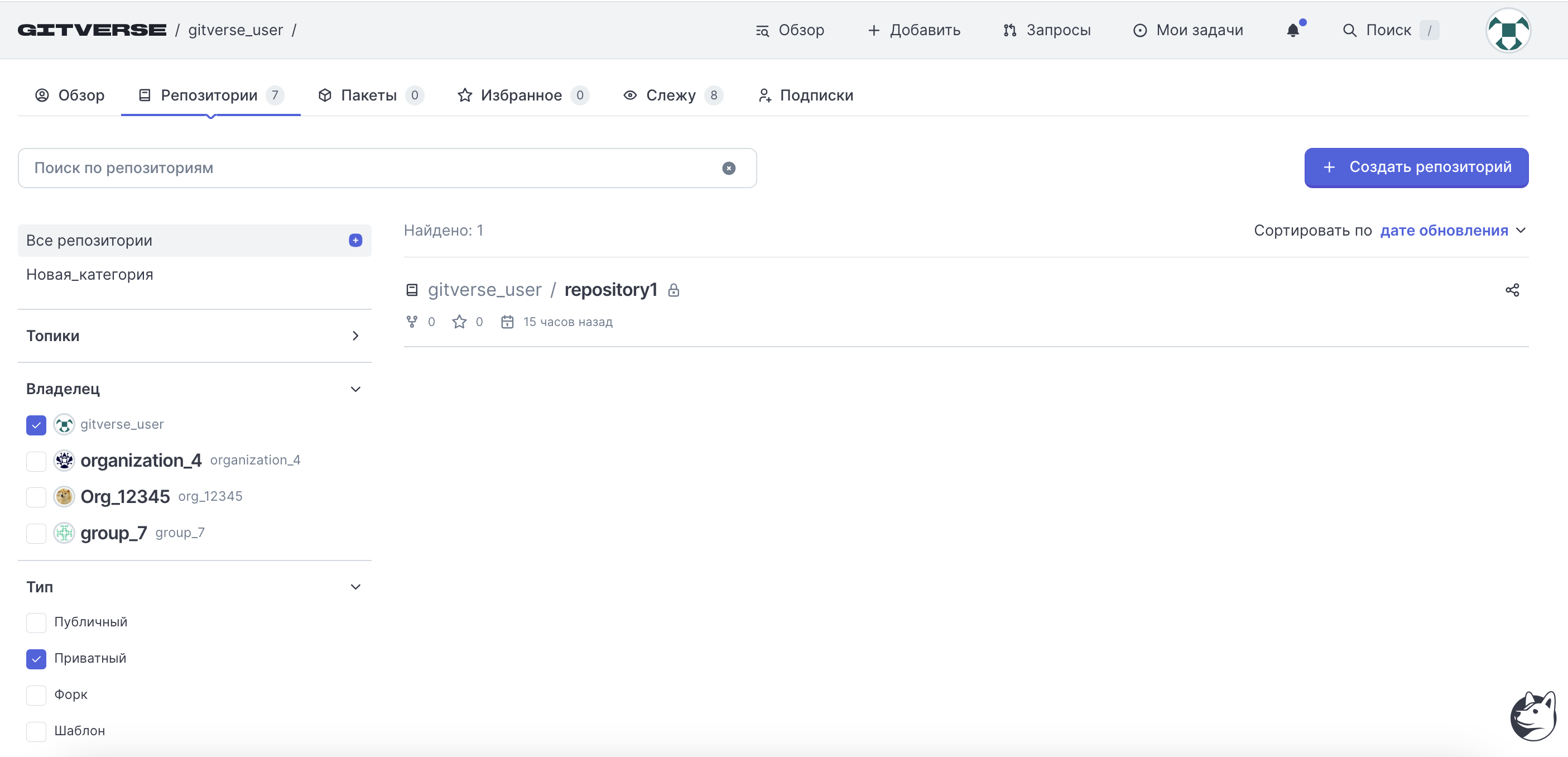
Task: Click the Org_12345 avatar
Action: coord(64,497)
